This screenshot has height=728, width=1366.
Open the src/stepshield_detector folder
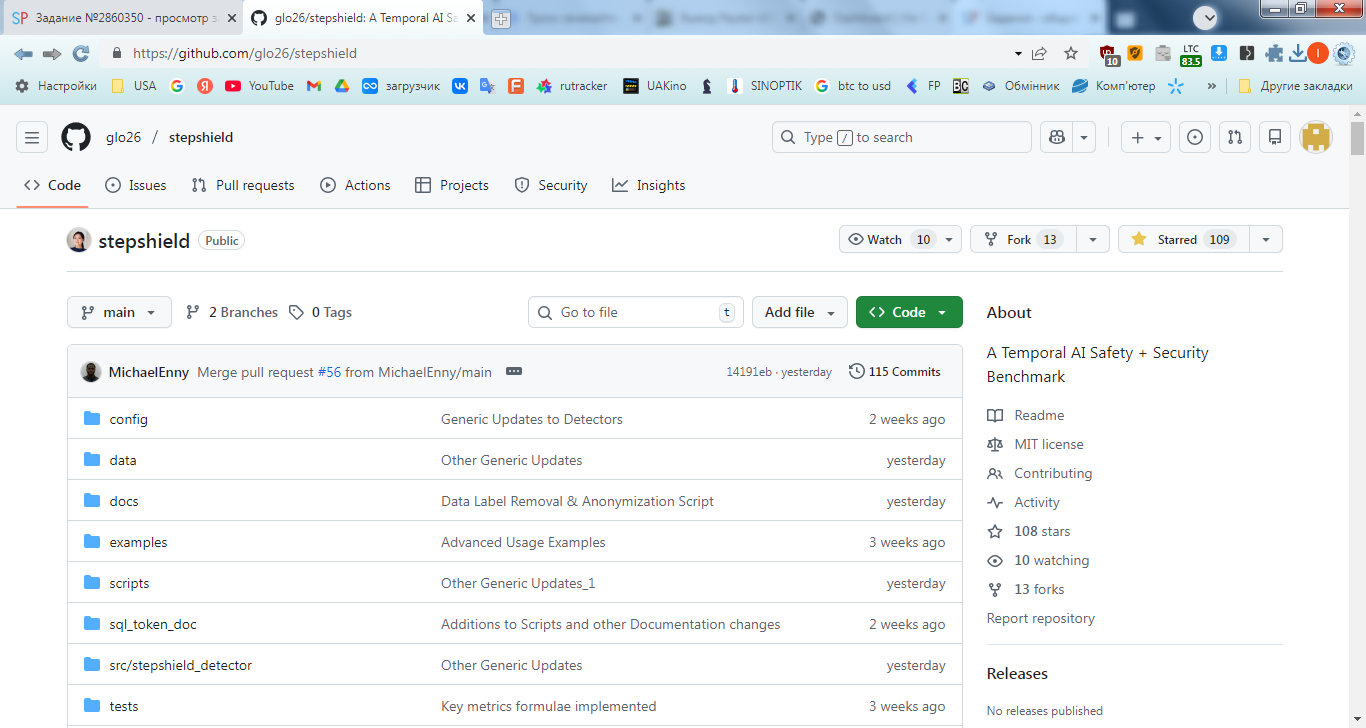[180, 665]
